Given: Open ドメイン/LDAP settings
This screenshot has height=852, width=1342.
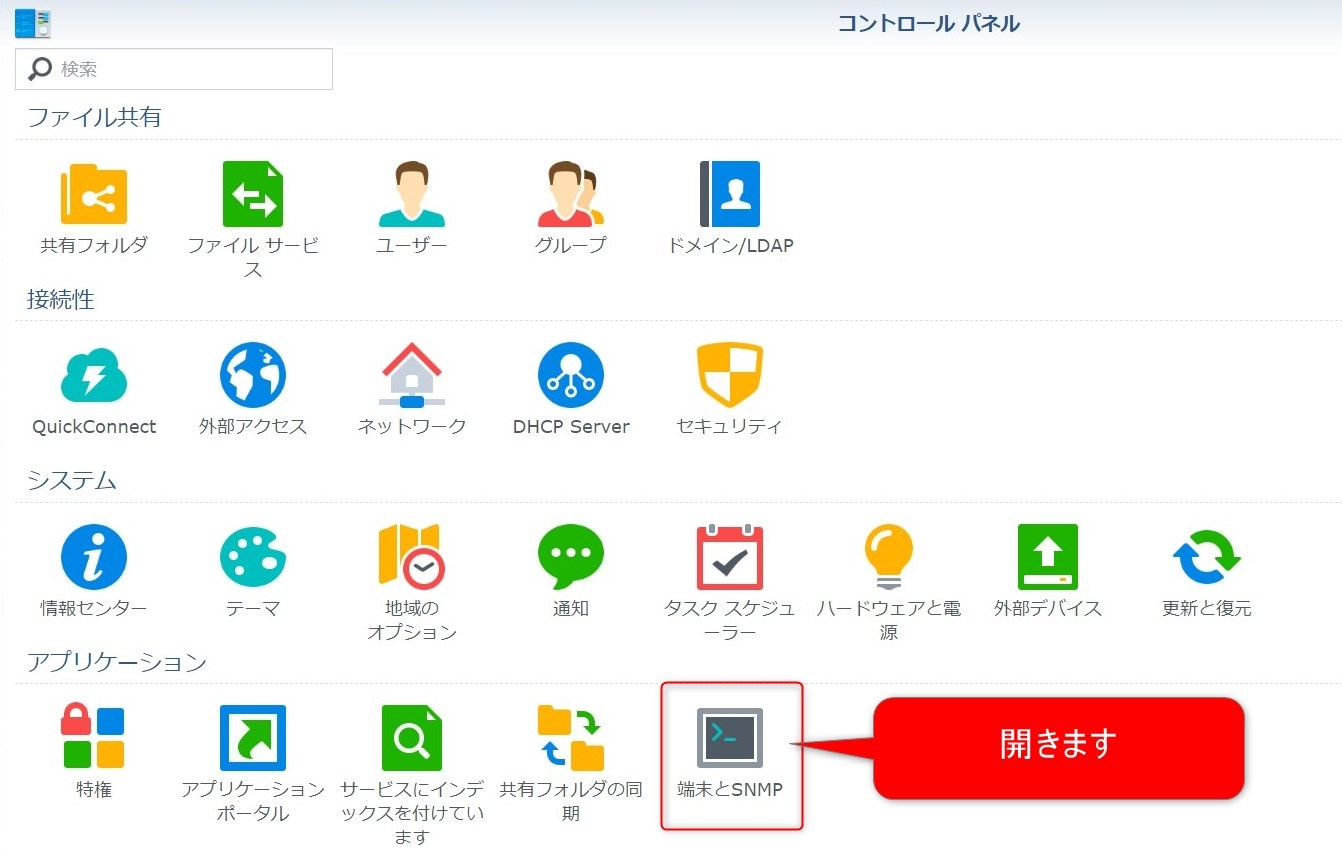Looking at the screenshot, I should point(730,195).
